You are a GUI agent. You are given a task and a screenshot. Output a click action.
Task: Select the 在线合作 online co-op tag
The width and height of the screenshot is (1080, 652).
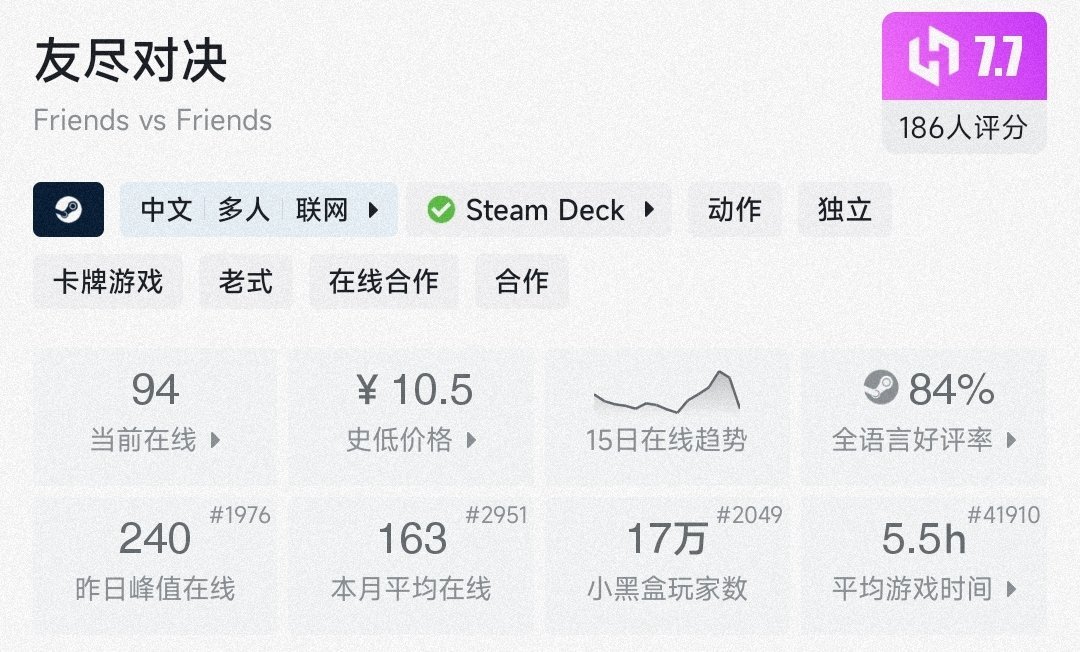[384, 282]
